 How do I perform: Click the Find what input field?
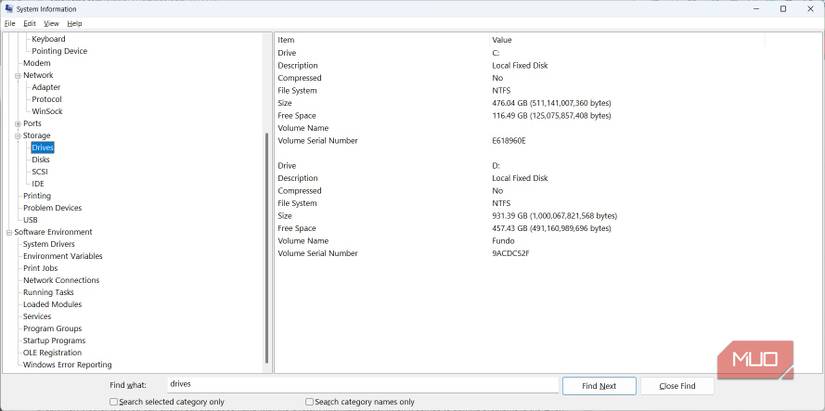click(363, 385)
